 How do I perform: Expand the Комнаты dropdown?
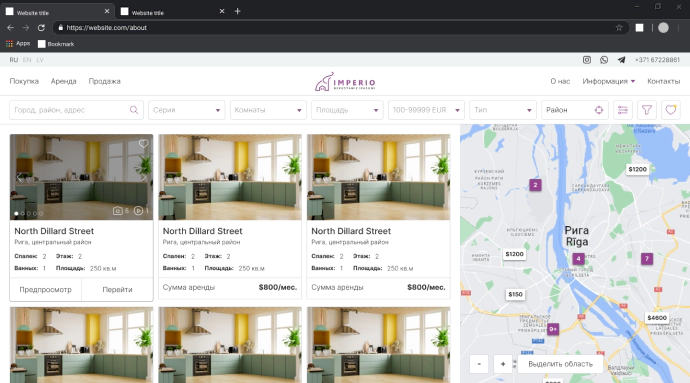point(268,110)
